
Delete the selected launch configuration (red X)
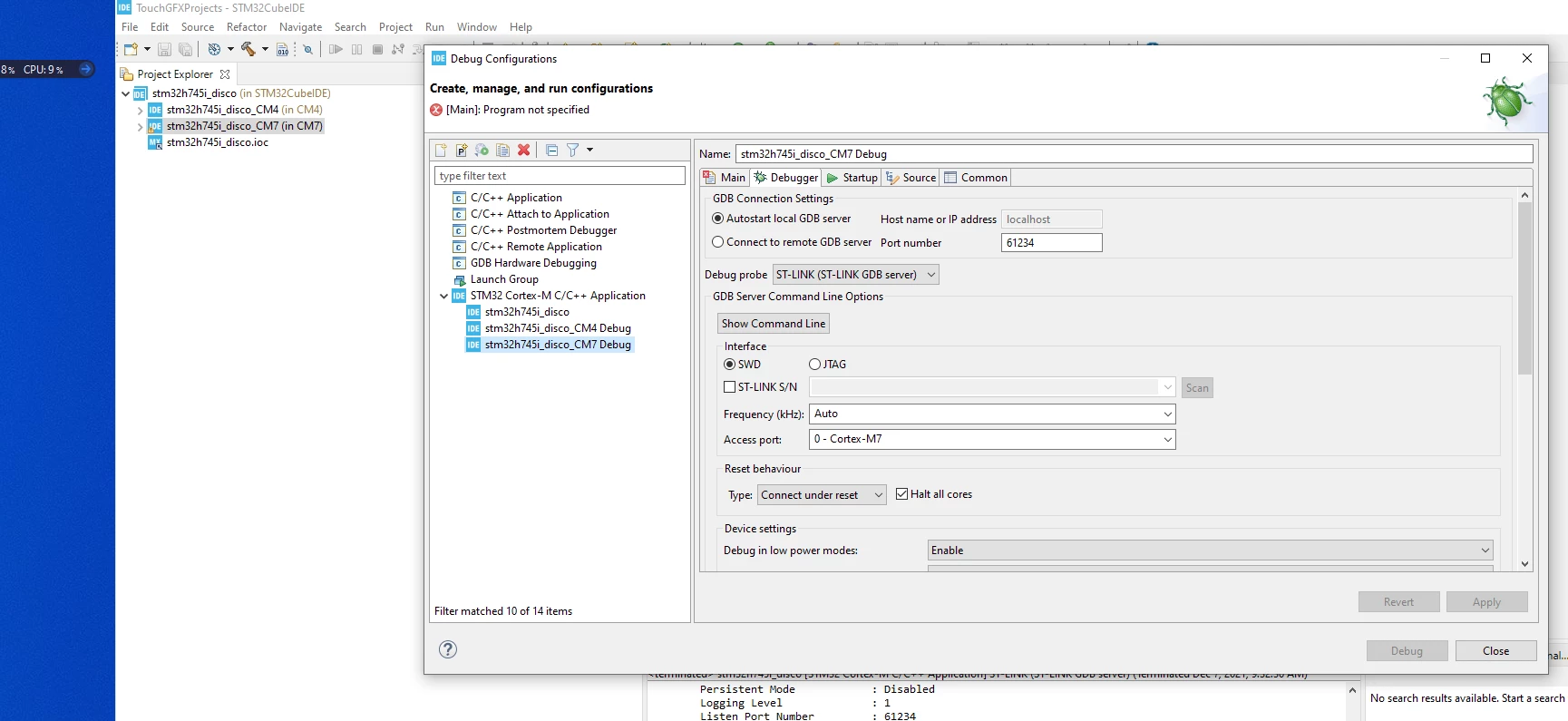click(523, 151)
